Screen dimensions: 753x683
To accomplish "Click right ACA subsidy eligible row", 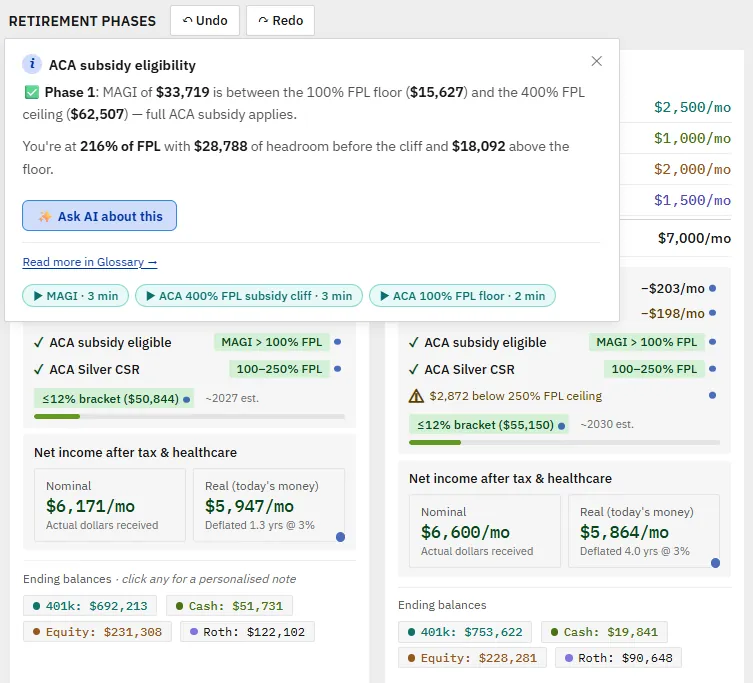I will pyautogui.click(x=564, y=342).
